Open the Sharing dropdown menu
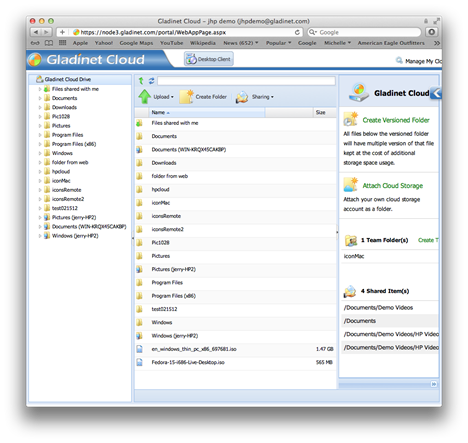The height and width of the screenshot is (443, 468). click(263, 97)
